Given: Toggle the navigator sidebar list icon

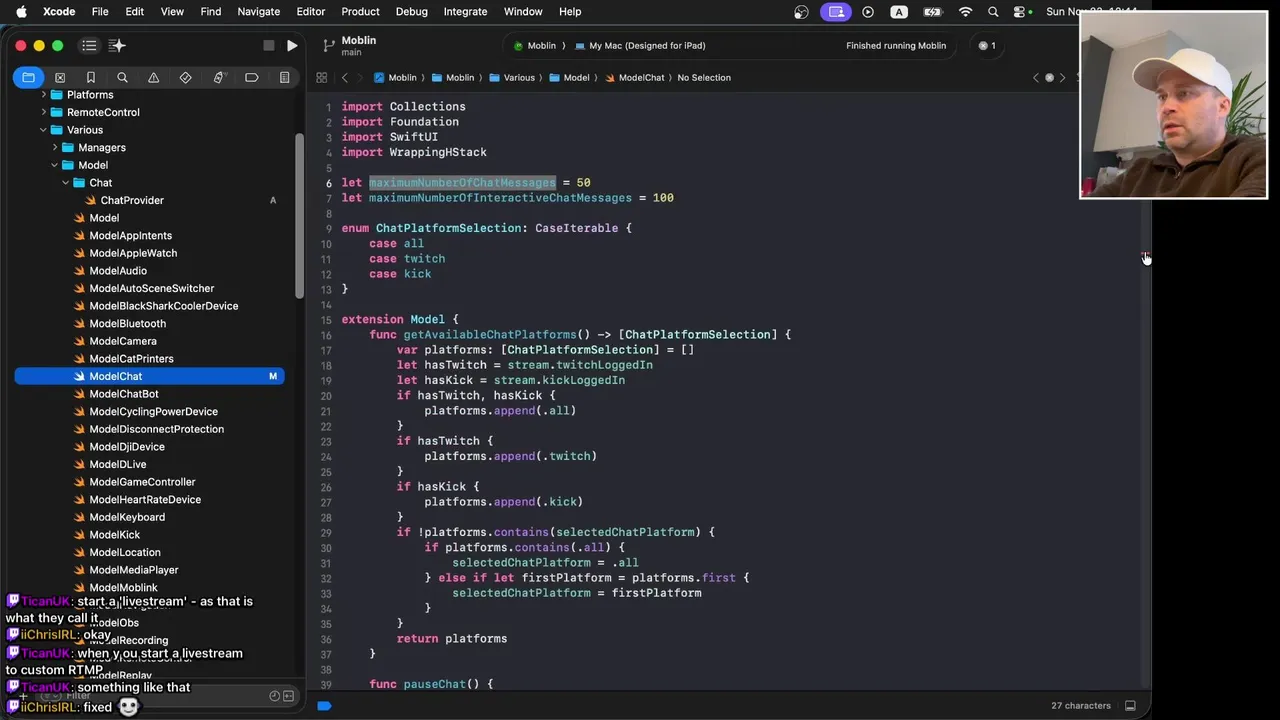Looking at the screenshot, I should tap(89, 45).
